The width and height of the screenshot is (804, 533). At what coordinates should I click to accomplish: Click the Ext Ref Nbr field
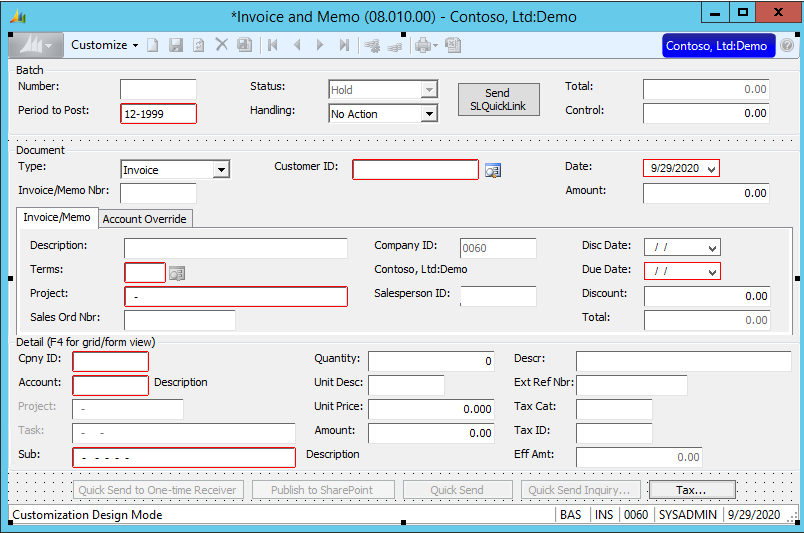click(x=632, y=385)
